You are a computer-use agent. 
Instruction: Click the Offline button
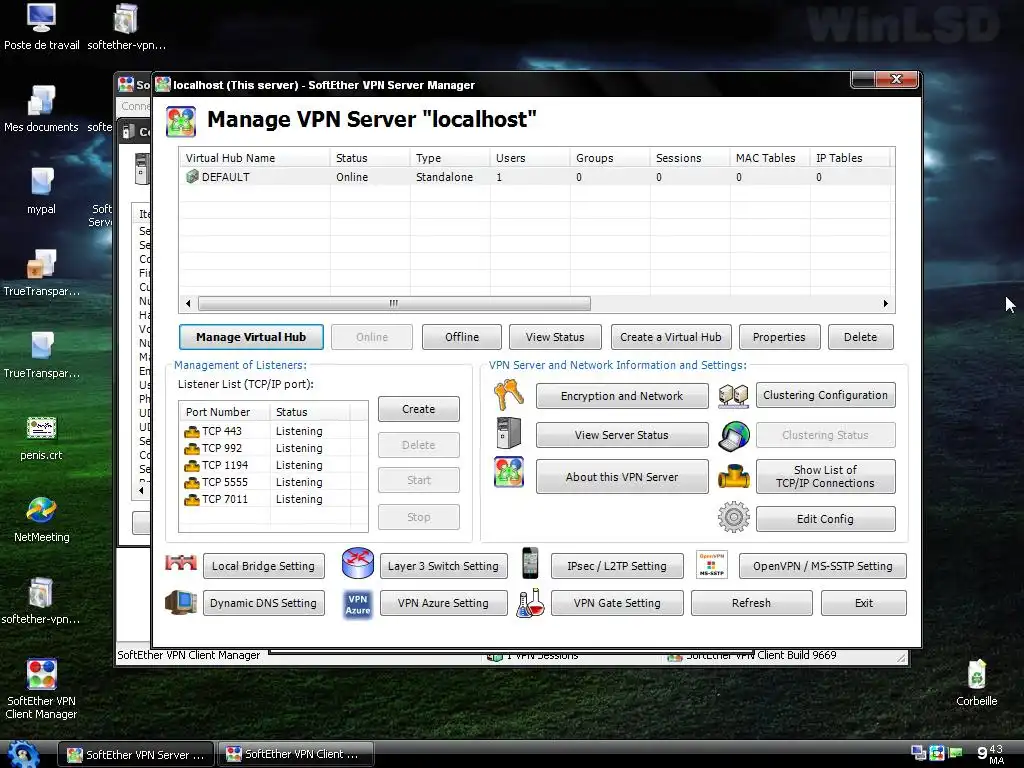click(462, 337)
